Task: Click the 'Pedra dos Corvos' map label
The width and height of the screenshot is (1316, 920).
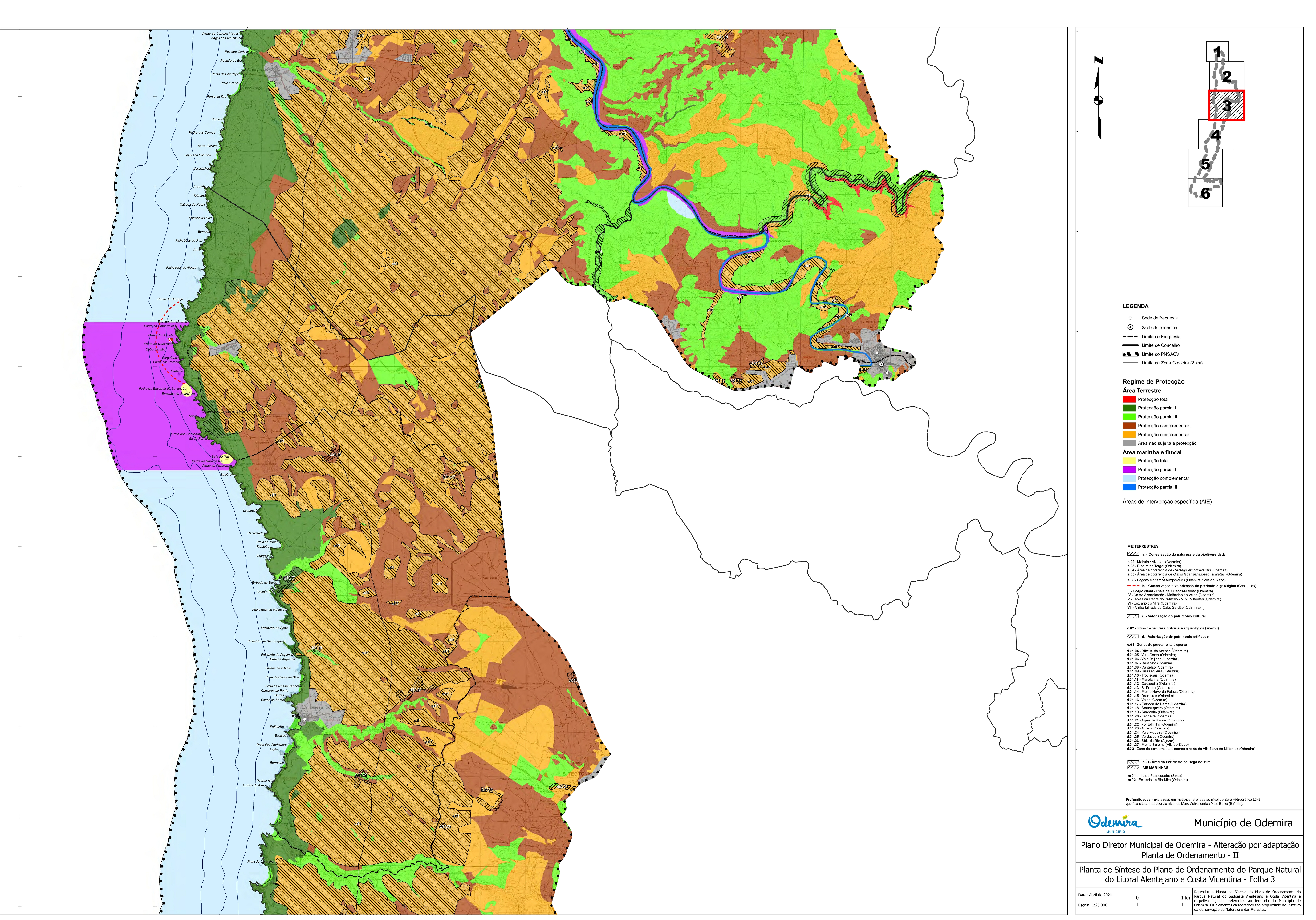Action: click(x=202, y=132)
